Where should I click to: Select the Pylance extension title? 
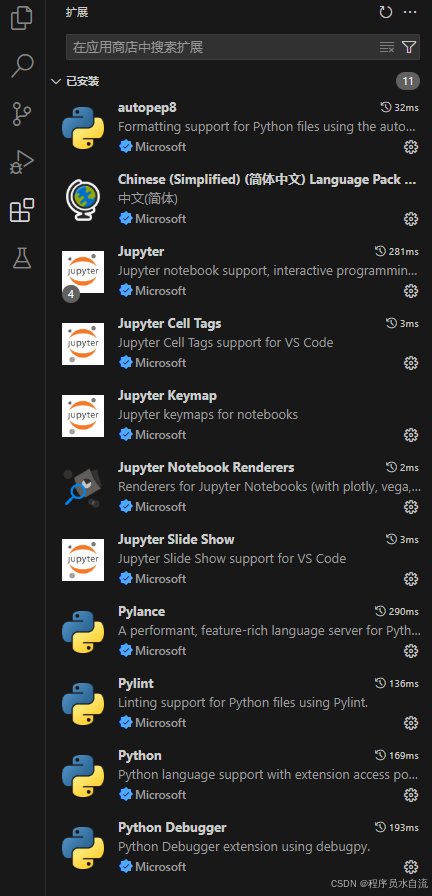(x=141, y=611)
